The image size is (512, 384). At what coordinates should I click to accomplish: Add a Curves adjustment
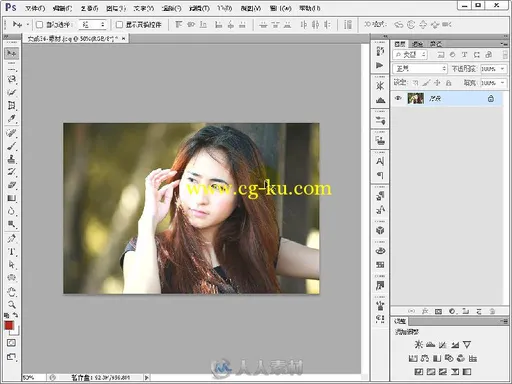(x=442, y=345)
